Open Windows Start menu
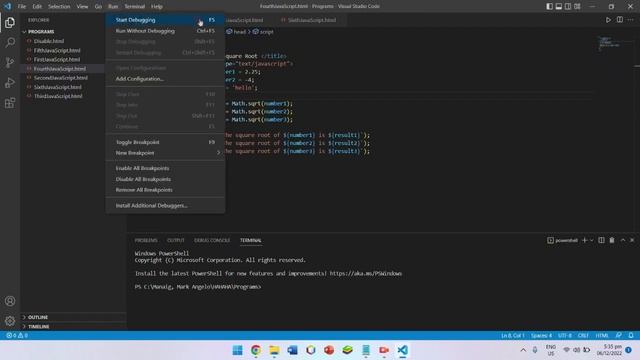 coord(238,350)
